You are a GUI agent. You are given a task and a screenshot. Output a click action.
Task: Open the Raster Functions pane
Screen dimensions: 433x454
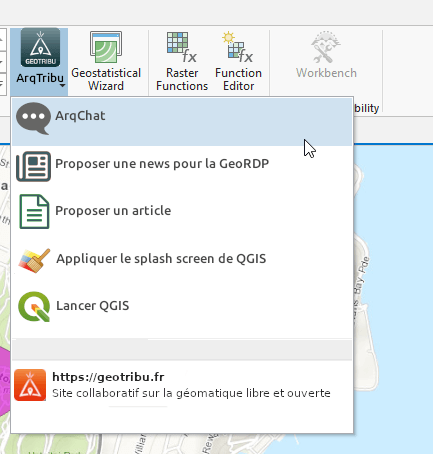click(x=182, y=62)
